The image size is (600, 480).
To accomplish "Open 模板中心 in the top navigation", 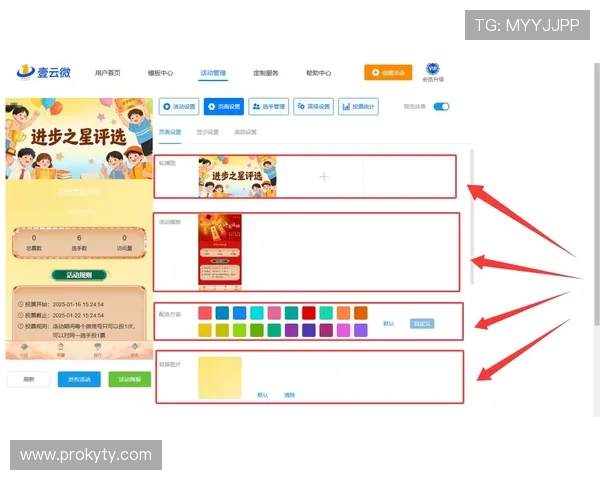I will [160, 73].
